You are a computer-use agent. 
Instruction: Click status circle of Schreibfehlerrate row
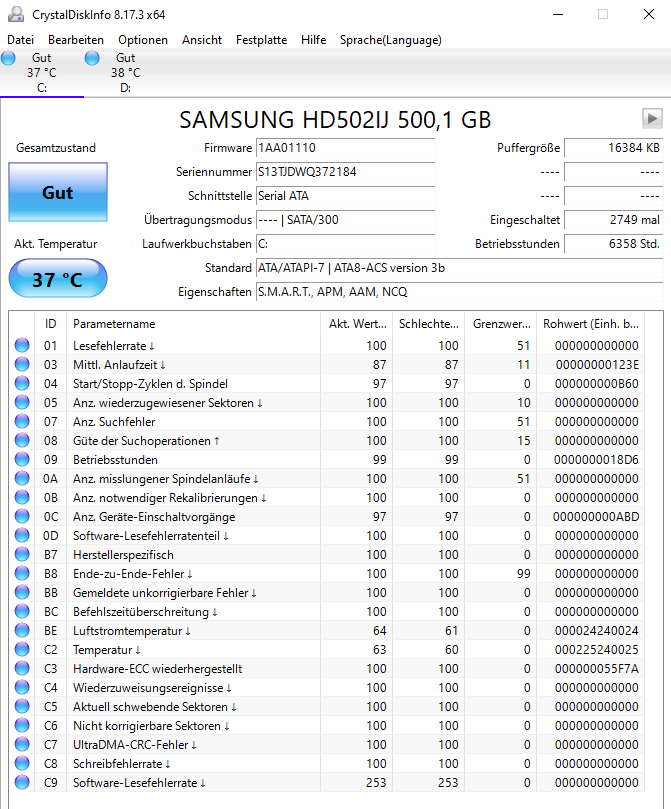(22, 764)
